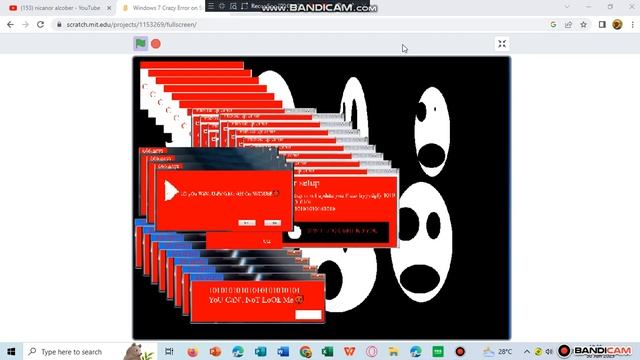Open the Bandicam record icon on the taskbar
The width and height of the screenshot is (640, 360).
pyautogui.click(x=460, y=351)
